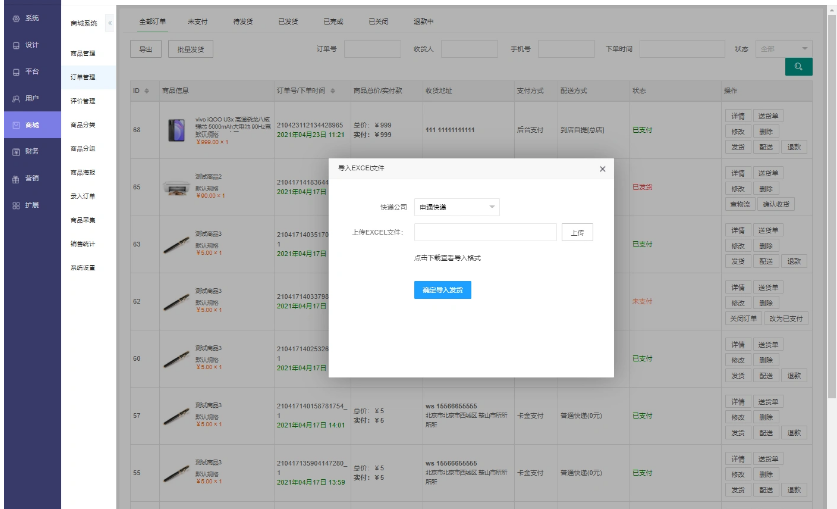Image resolution: width=837 pixels, height=509 pixels.
Task: Open the 用户 user icon in sidebar
Action: pyautogui.click(x=16, y=98)
